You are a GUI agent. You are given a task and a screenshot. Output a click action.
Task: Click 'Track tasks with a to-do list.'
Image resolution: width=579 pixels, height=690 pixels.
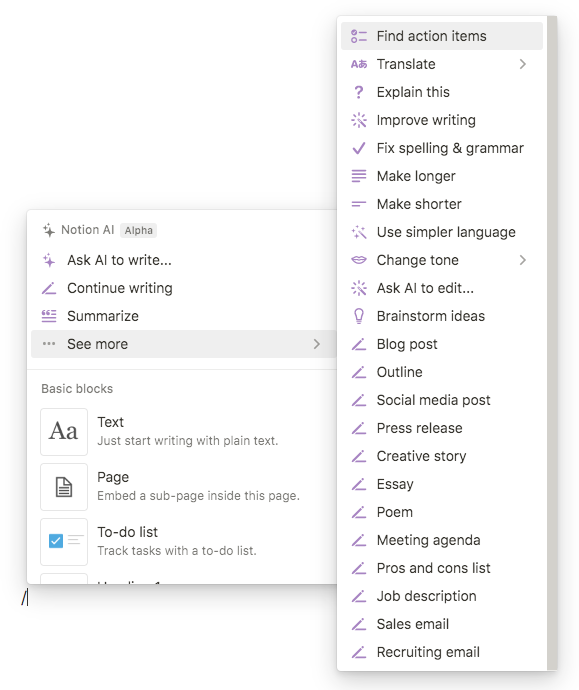tap(177, 551)
